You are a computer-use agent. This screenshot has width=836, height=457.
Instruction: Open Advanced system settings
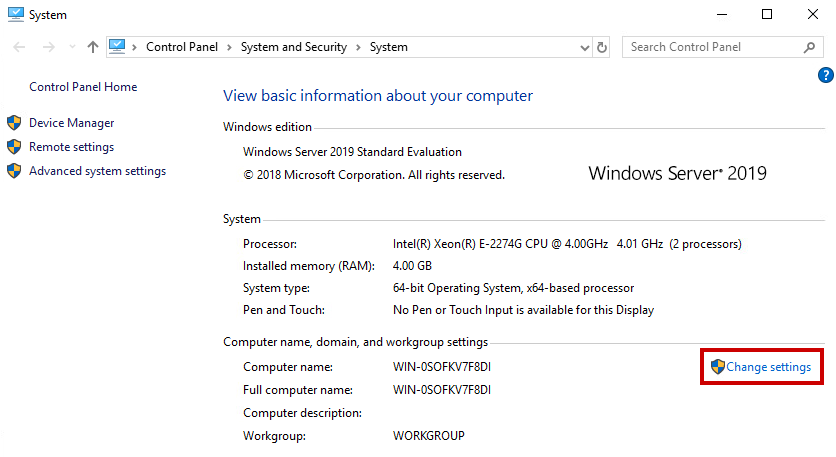98,171
